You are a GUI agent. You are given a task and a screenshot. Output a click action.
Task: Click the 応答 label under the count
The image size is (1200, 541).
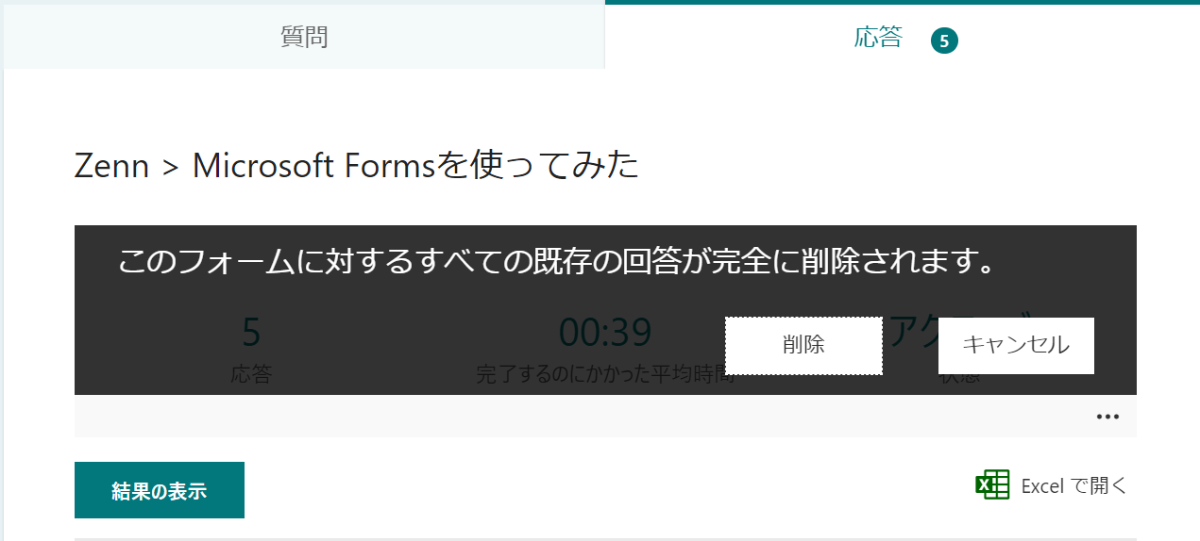tap(251, 375)
